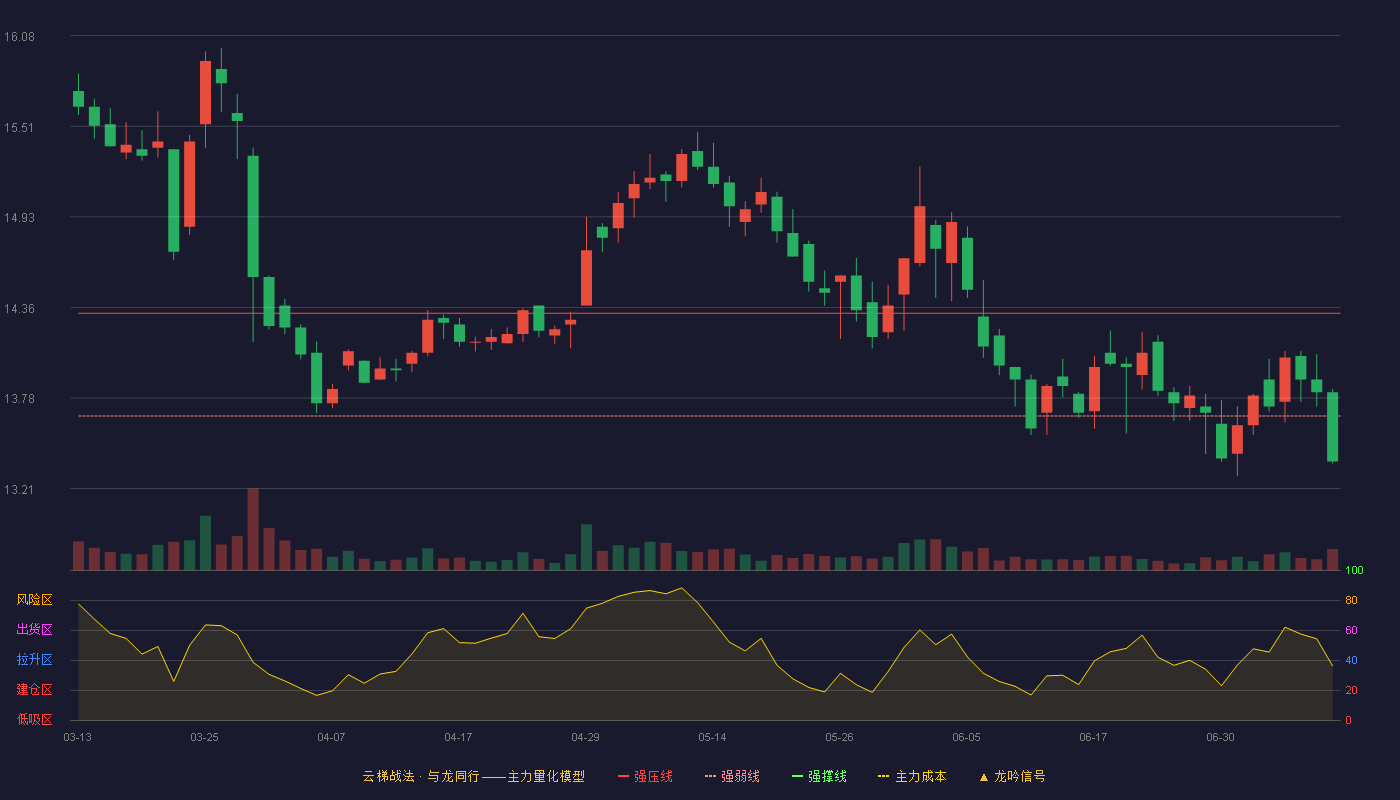Toggle the 强压线 legend entry
Screen dimensions: 1400x800
[645, 776]
